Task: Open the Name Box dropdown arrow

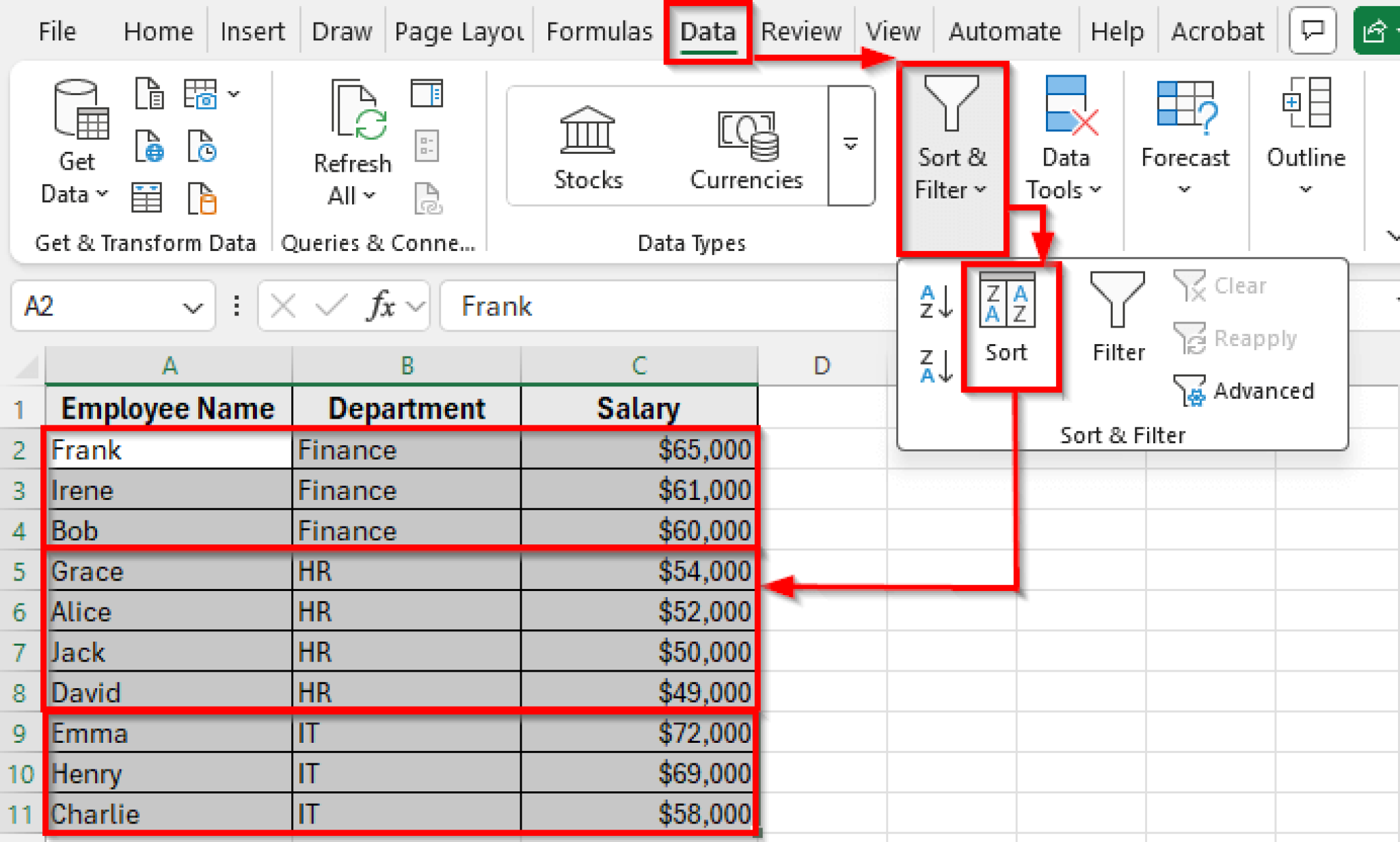Action: click(x=192, y=306)
